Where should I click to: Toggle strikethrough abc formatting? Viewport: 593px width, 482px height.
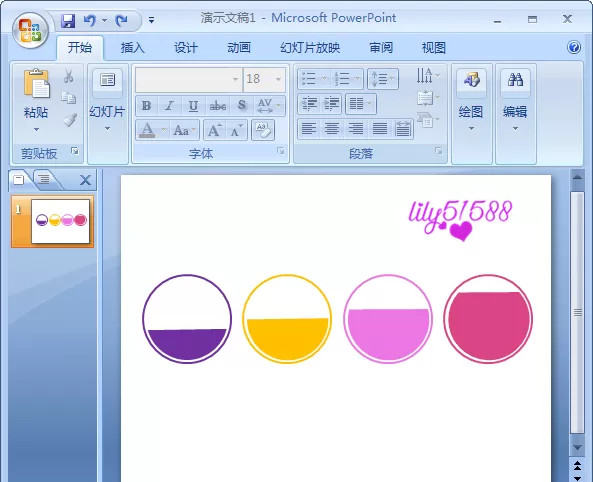click(217, 106)
